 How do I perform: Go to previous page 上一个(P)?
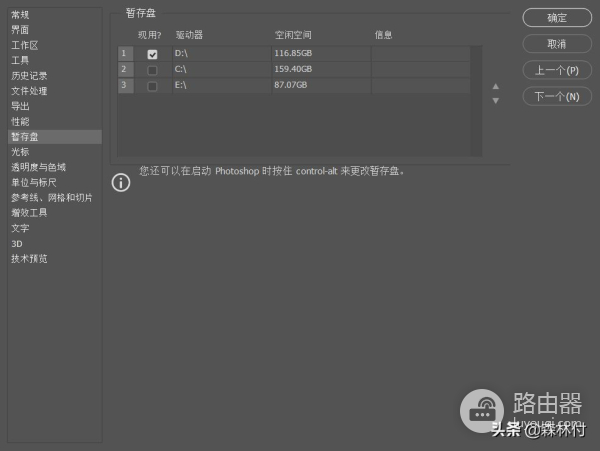[x=557, y=70]
